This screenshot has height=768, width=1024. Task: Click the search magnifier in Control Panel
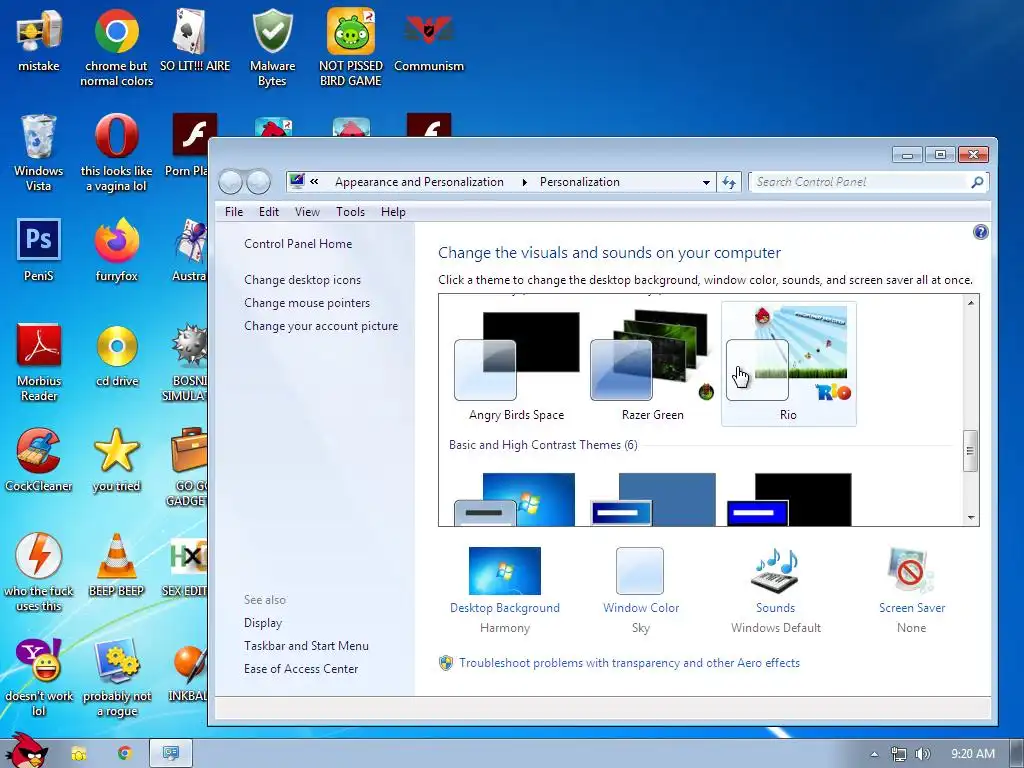(x=977, y=182)
